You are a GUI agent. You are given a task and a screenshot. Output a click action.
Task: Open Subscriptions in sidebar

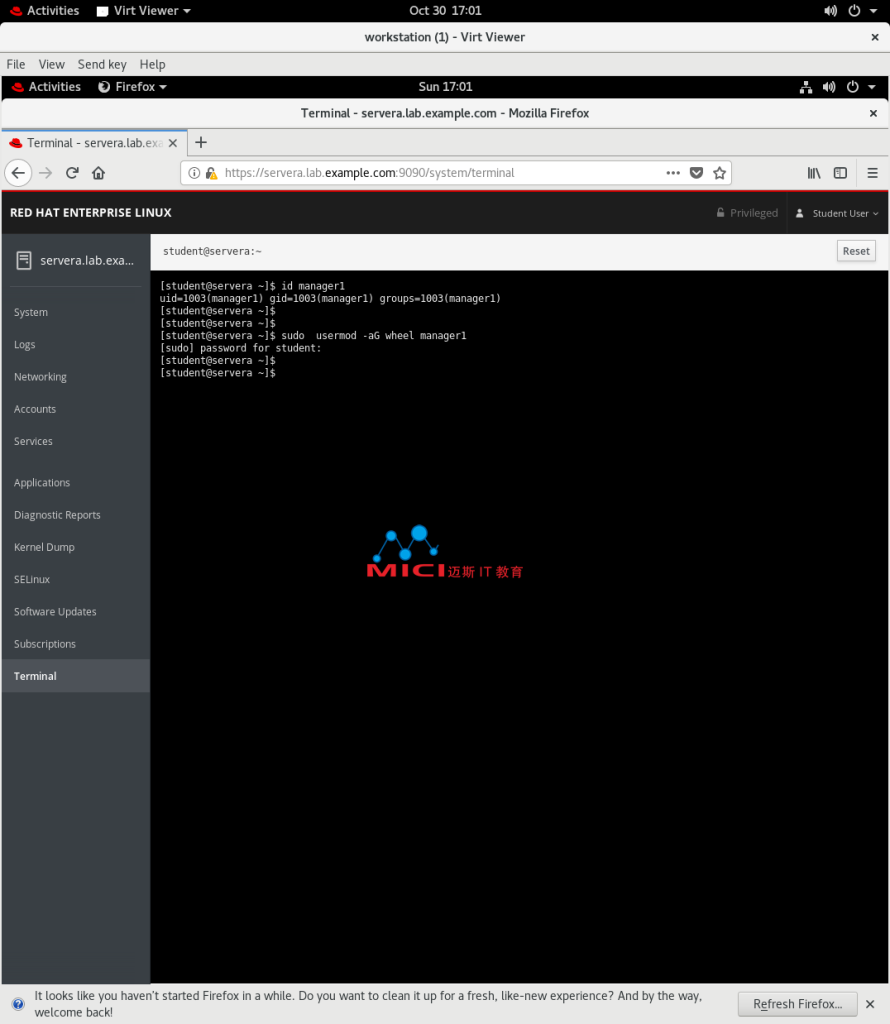click(76, 643)
